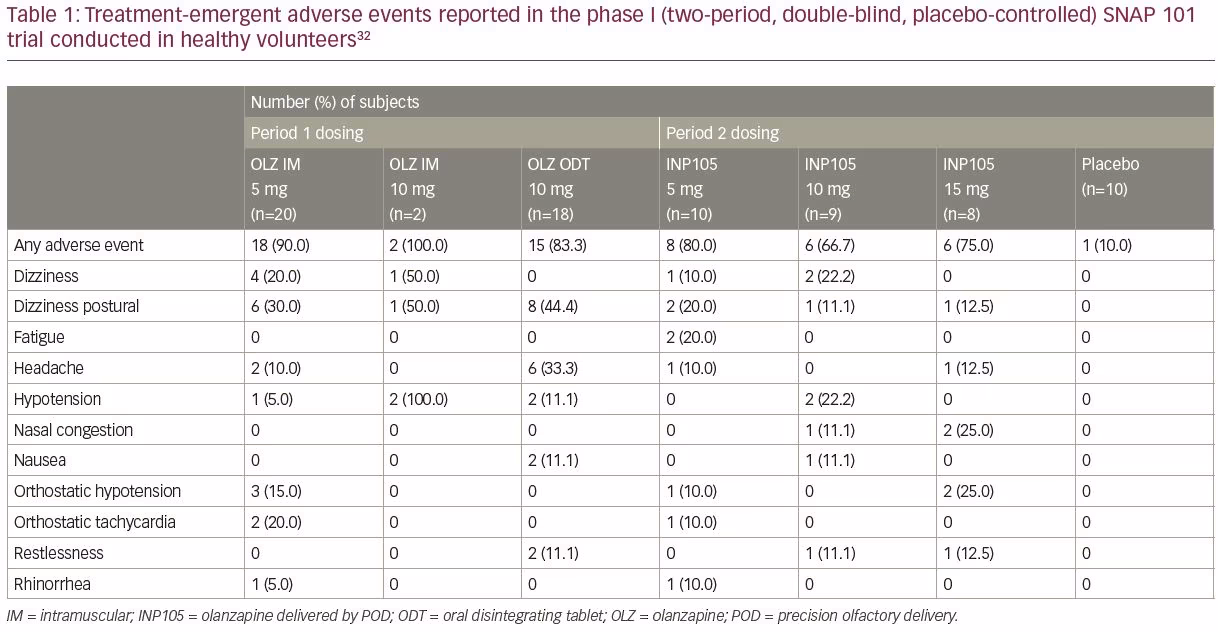Image resolution: width=1218 pixels, height=632 pixels.
Task: Select the 'Hypotension' row label
Action: tap(58, 399)
